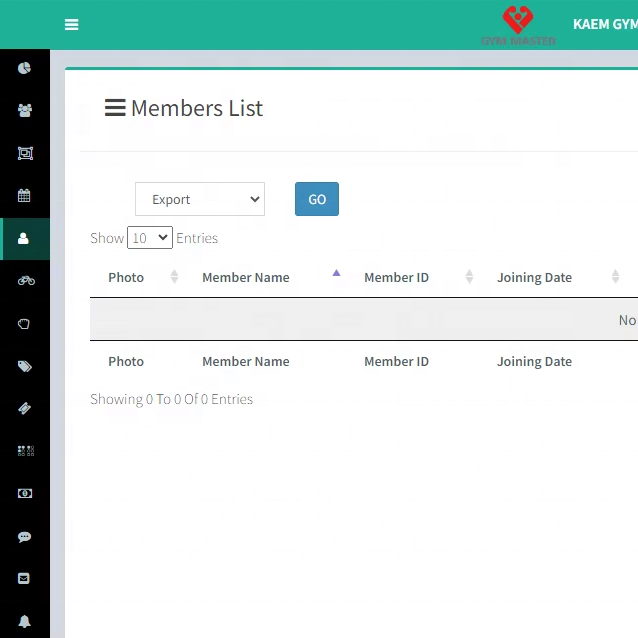Click the Gym Master logo
The height and width of the screenshot is (638, 638).
coord(518,25)
